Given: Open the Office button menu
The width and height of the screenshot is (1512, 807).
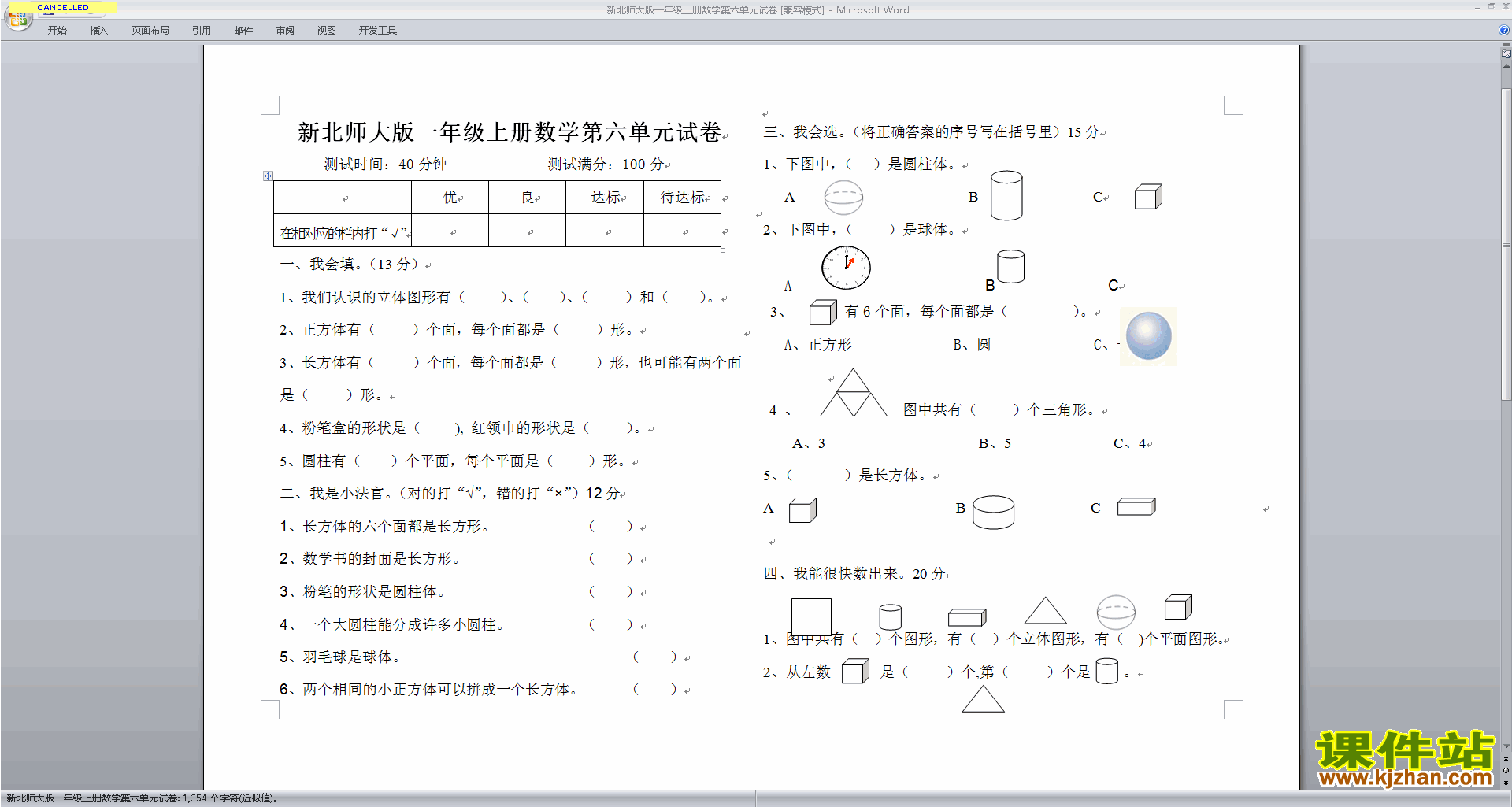Looking at the screenshot, I should tap(17, 20).
